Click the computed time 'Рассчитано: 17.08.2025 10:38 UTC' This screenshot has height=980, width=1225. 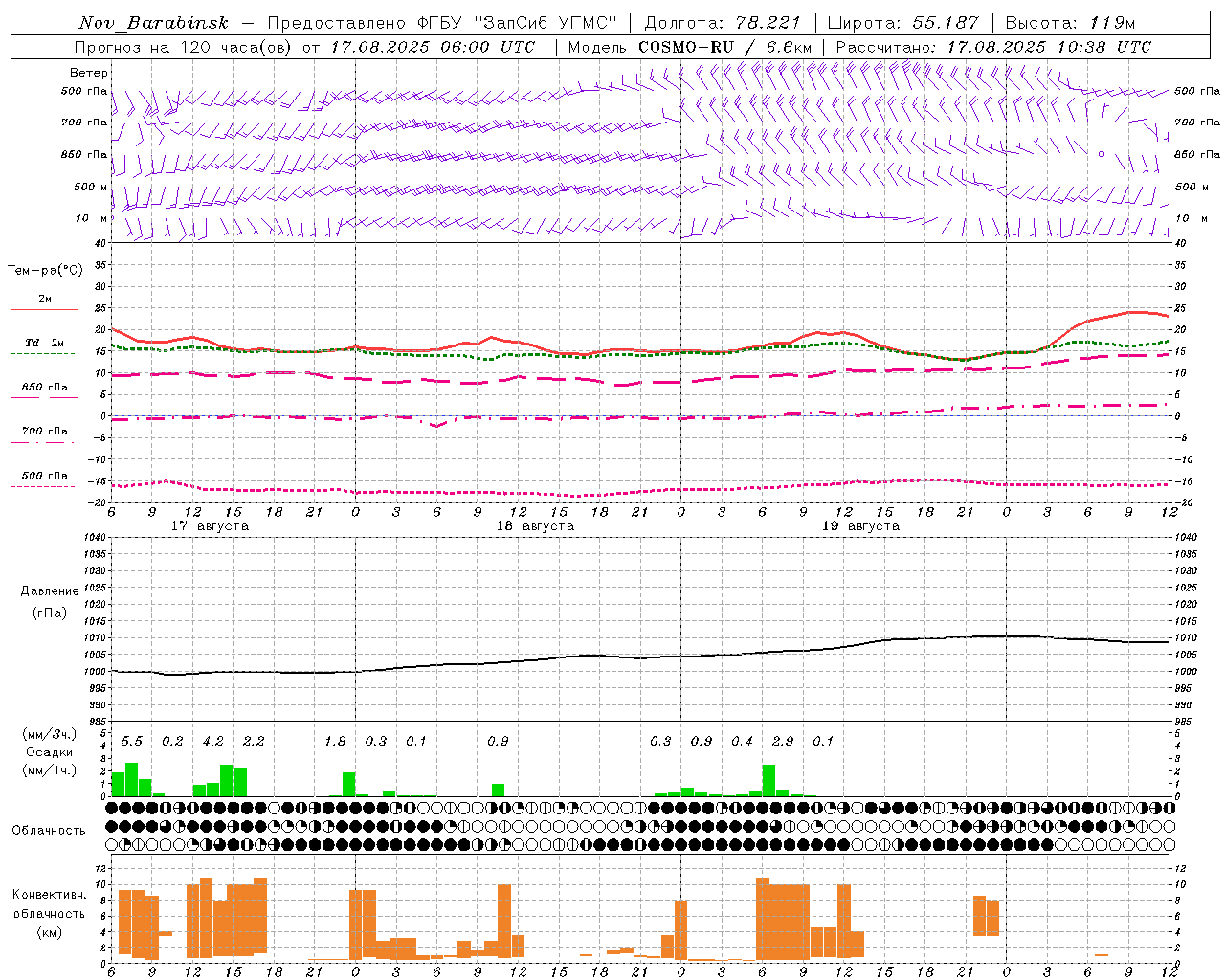[993, 47]
